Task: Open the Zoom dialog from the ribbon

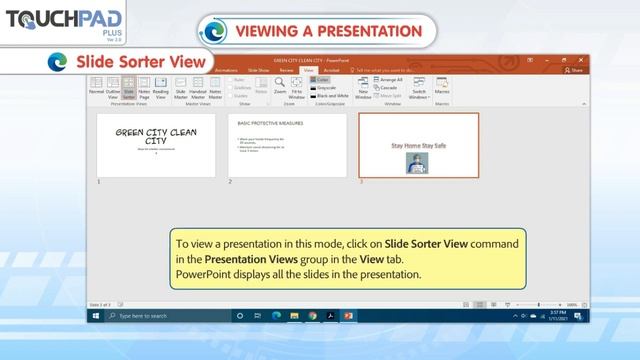Action: [x=280, y=85]
